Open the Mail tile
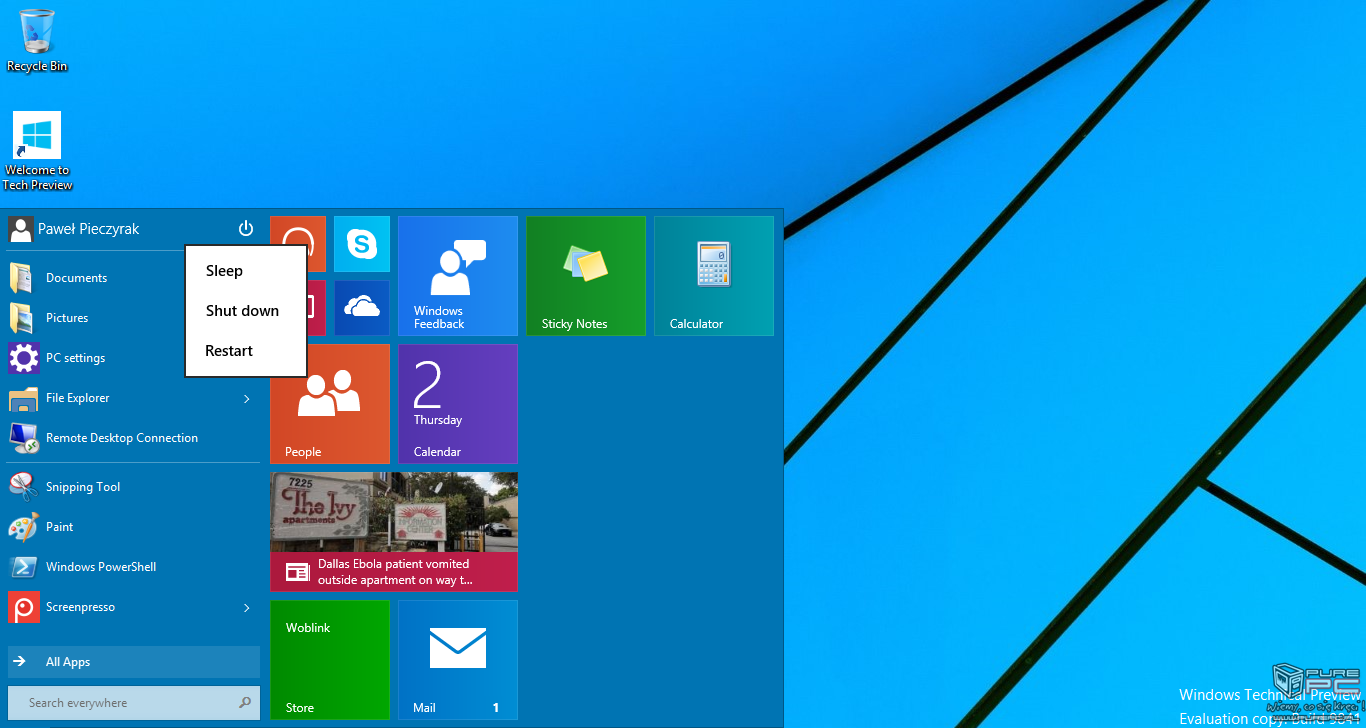The width and height of the screenshot is (1366, 728). click(457, 660)
